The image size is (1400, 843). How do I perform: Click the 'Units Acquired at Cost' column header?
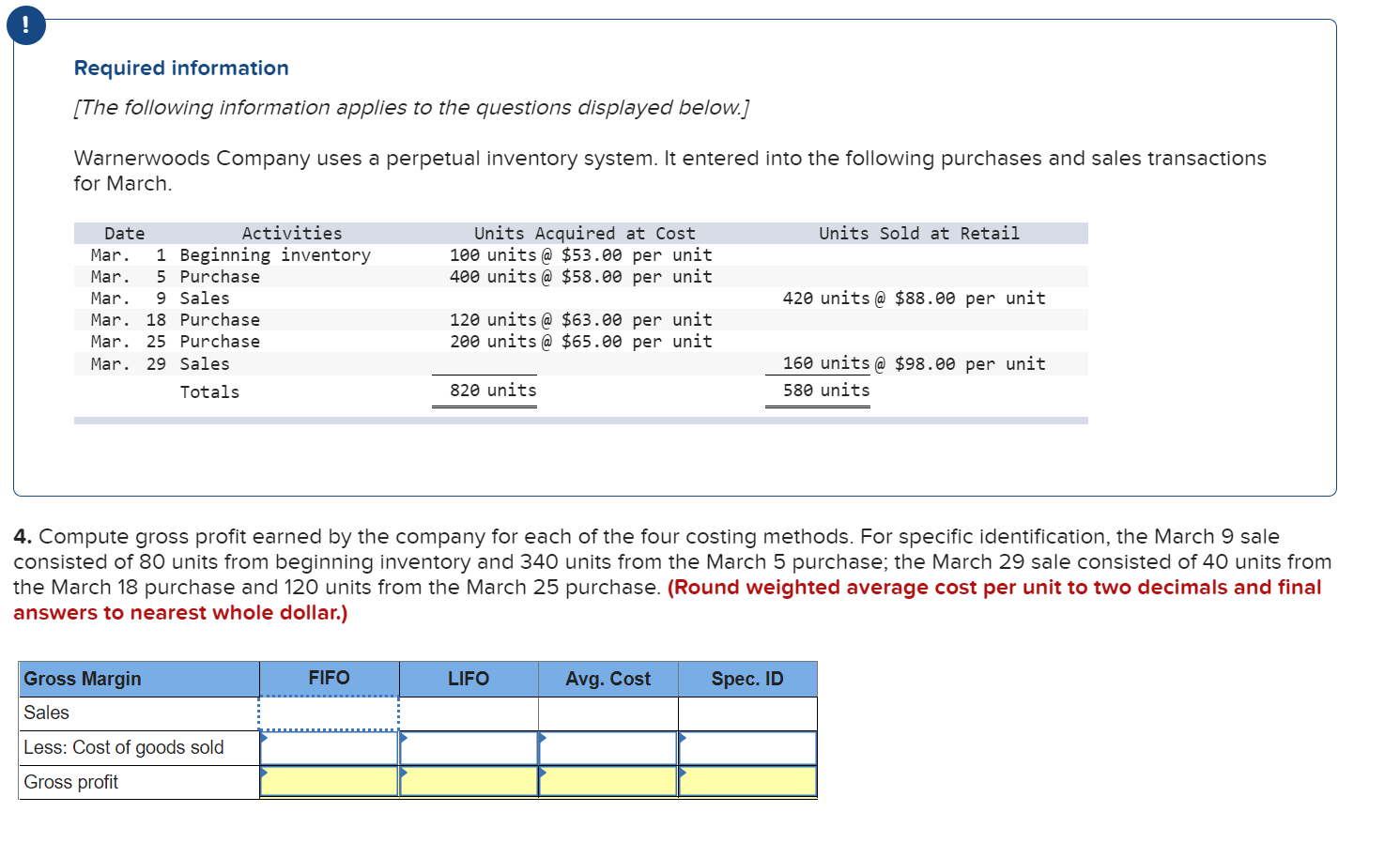click(x=584, y=234)
